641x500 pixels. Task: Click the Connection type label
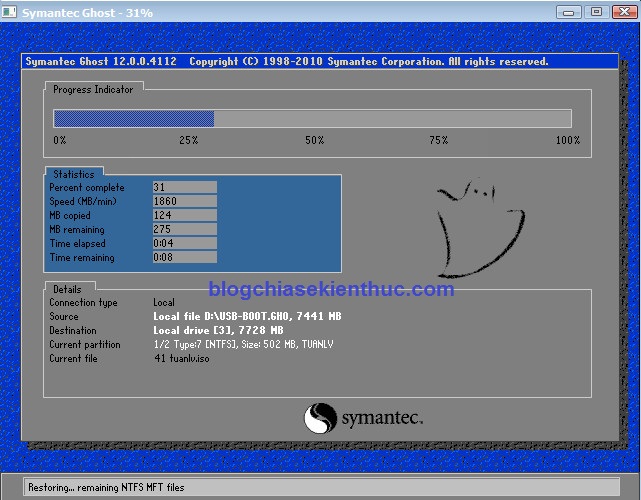83,303
